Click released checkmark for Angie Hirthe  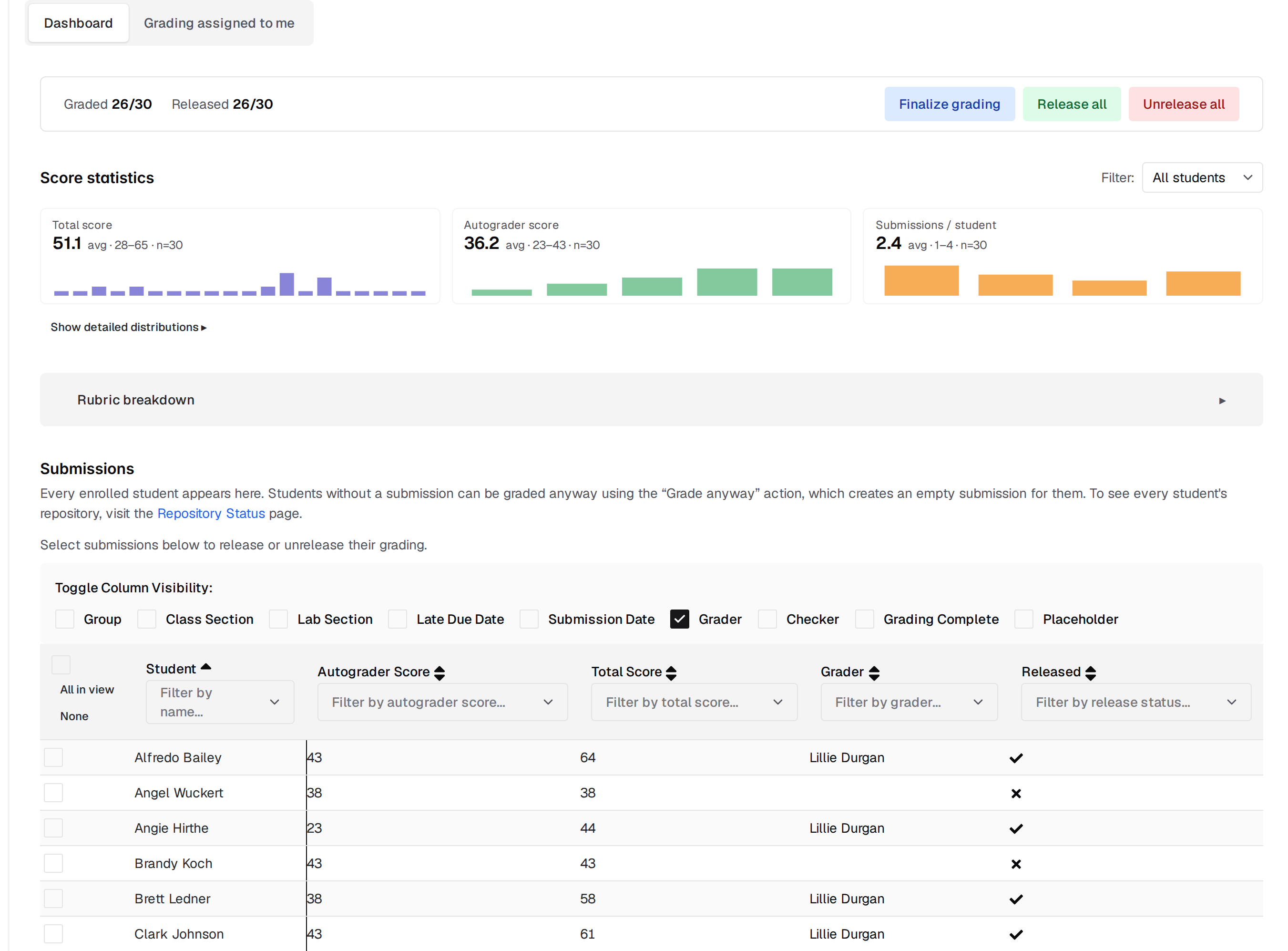[1016, 829]
